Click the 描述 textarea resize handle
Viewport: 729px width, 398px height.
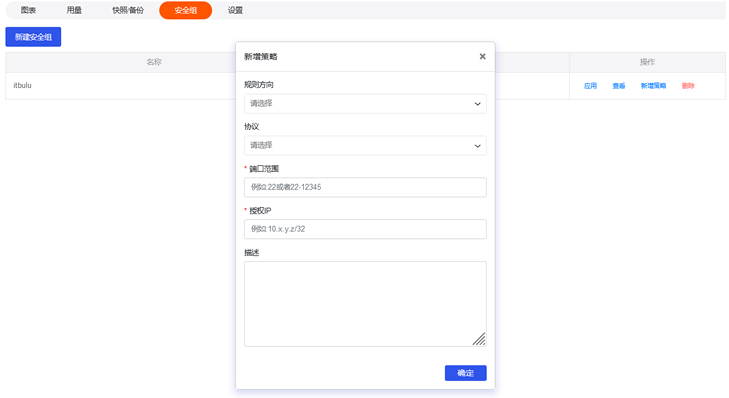click(x=479, y=339)
